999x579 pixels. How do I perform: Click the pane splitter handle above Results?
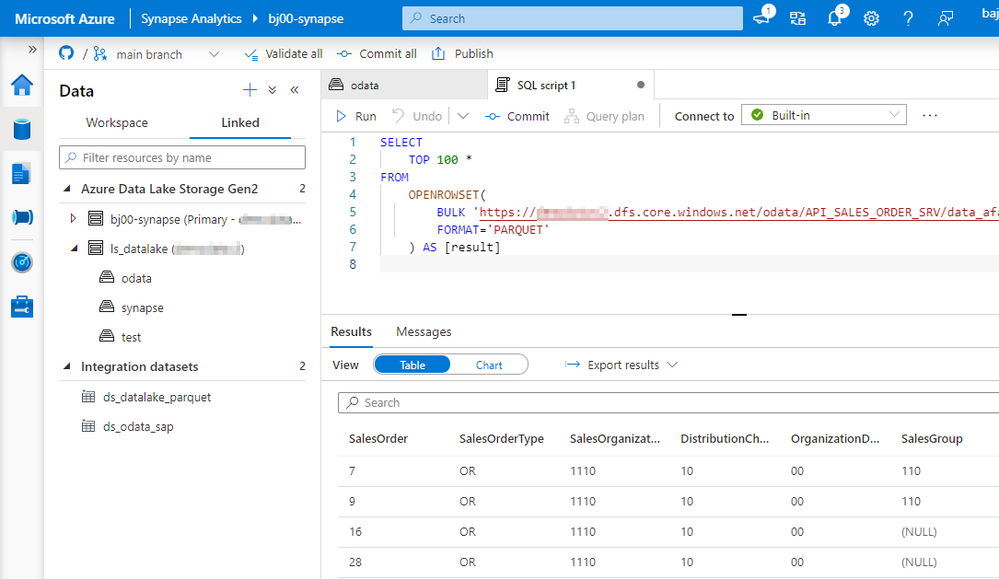tap(739, 314)
